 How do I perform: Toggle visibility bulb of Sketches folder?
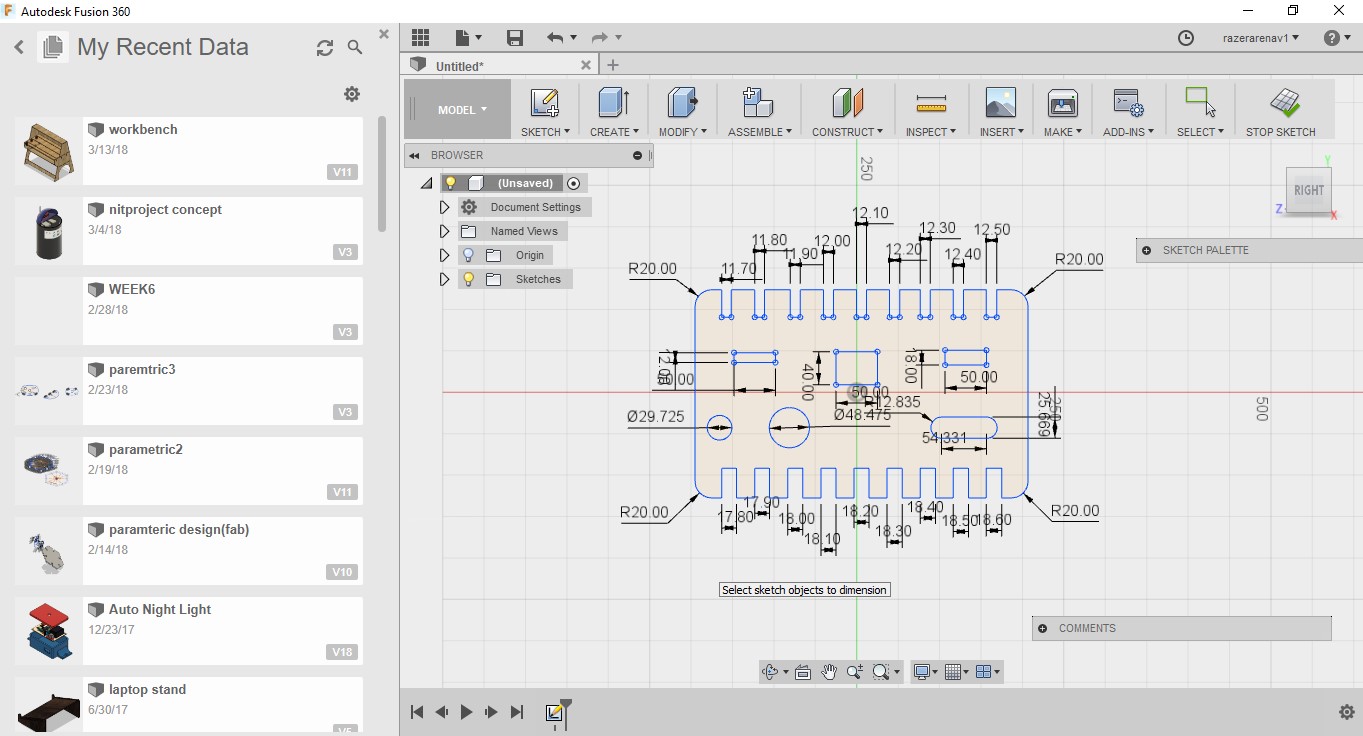[468, 279]
